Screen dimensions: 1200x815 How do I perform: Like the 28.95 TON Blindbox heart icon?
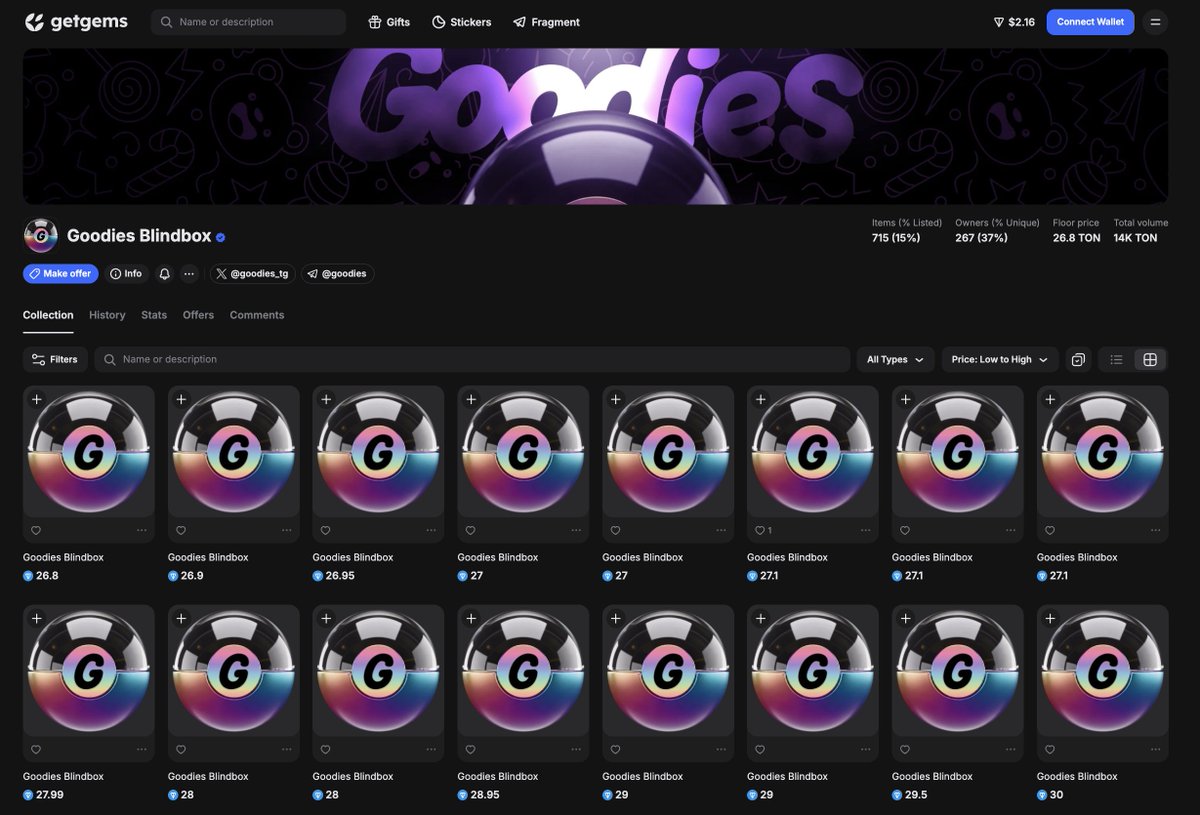coord(470,749)
